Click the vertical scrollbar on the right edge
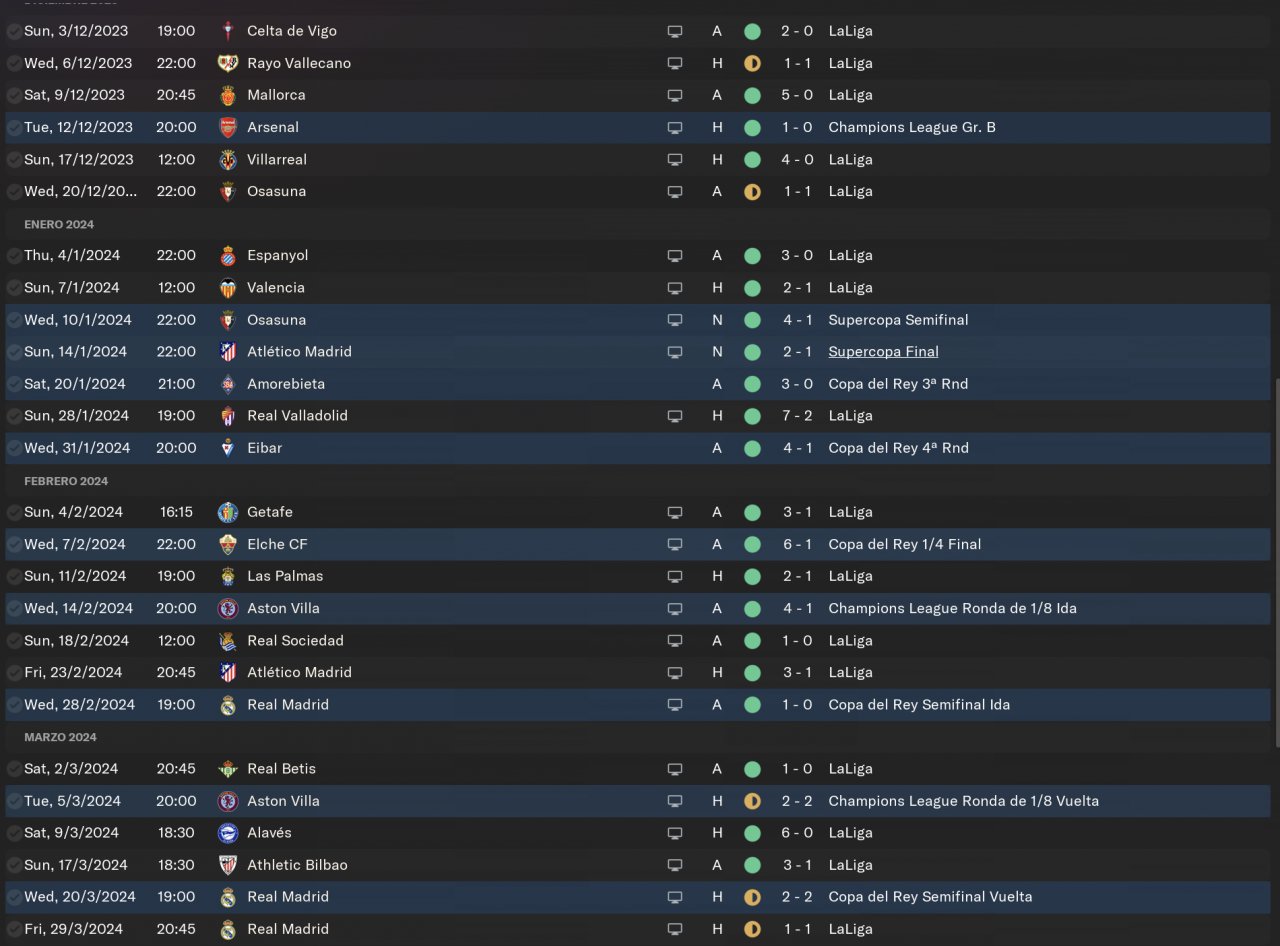The width and height of the screenshot is (1280, 946). pyautogui.click(x=1276, y=562)
